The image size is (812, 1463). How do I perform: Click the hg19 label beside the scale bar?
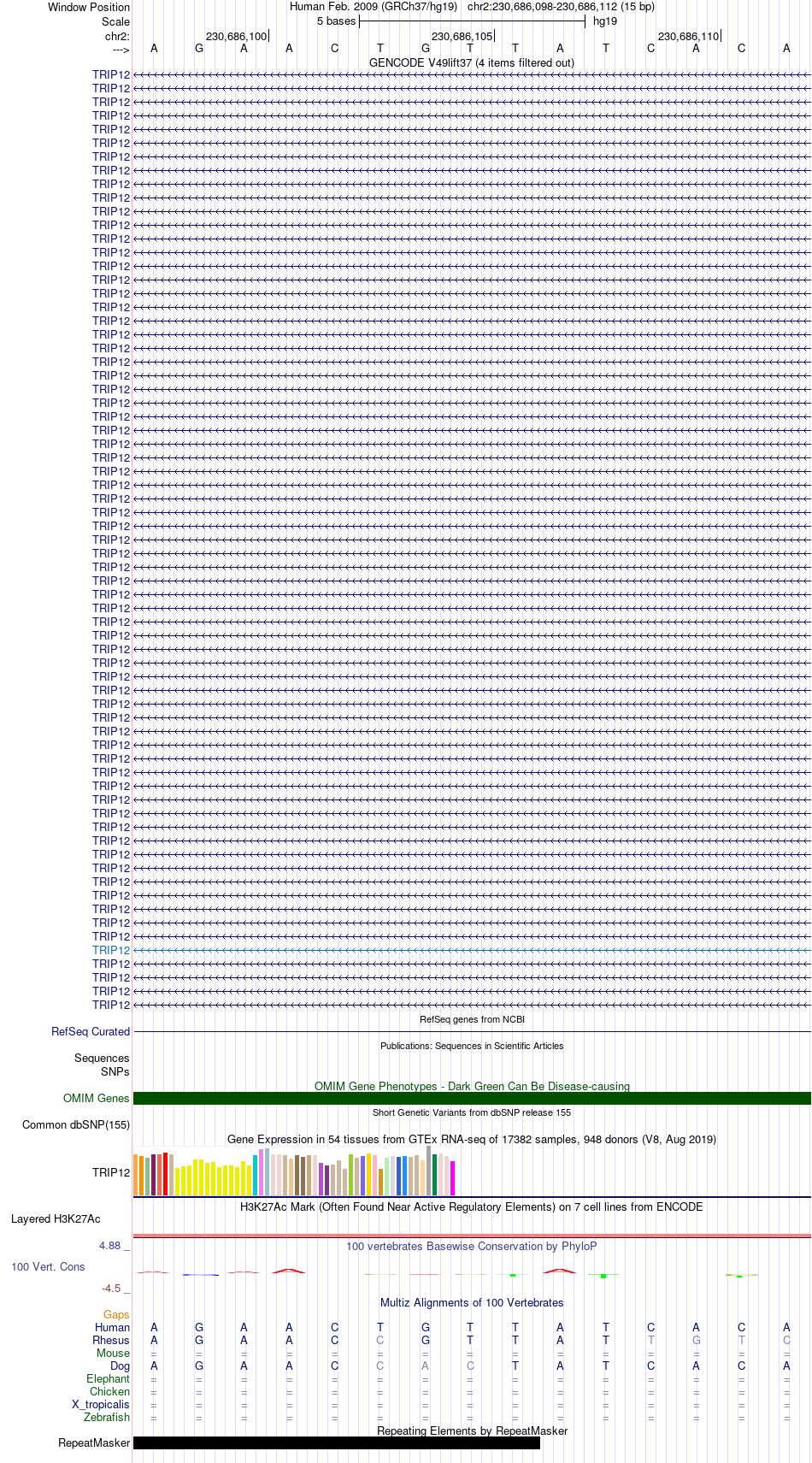(605, 21)
